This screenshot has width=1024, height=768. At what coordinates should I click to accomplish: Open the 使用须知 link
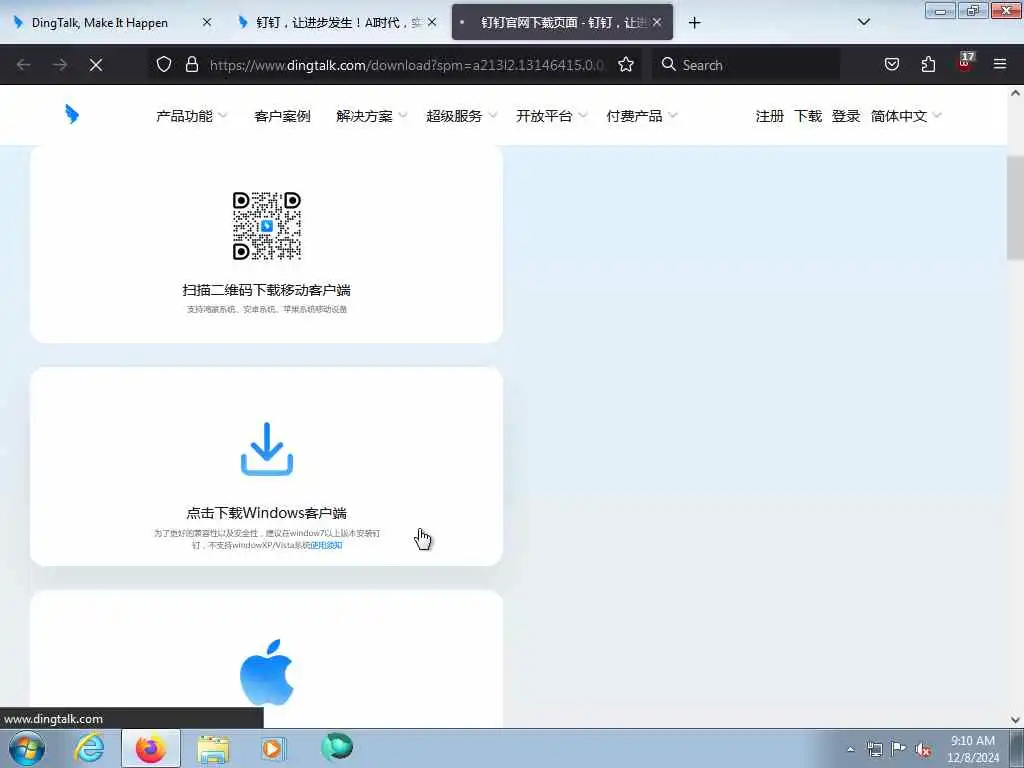pos(327,545)
